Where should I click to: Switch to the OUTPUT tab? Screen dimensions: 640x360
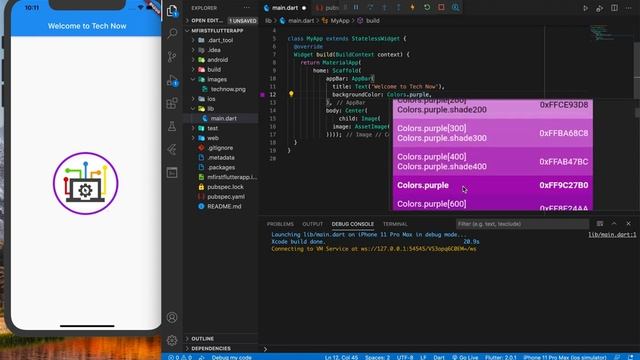point(313,224)
